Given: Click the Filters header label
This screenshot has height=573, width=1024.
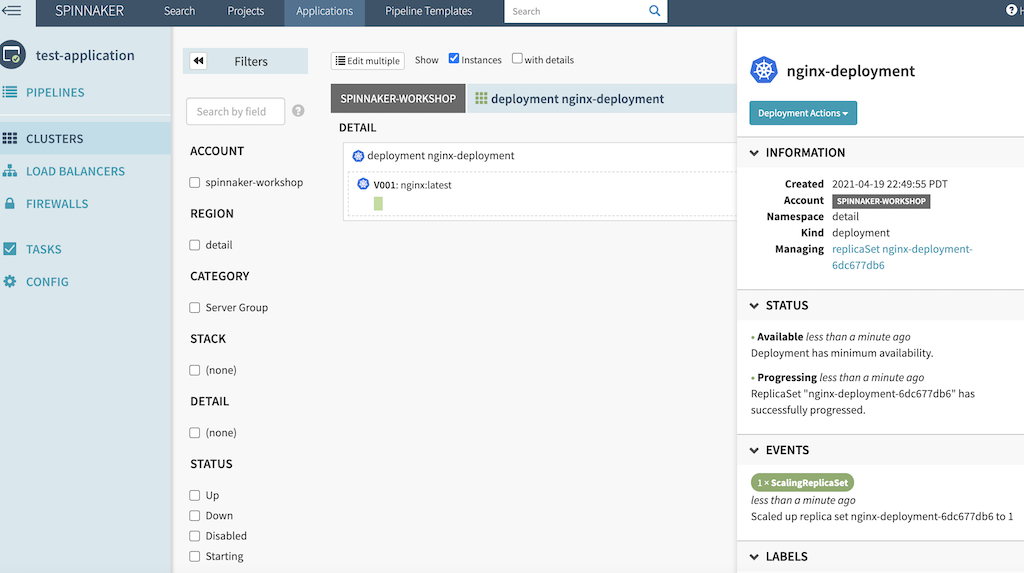Looking at the screenshot, I should [251, 61].
